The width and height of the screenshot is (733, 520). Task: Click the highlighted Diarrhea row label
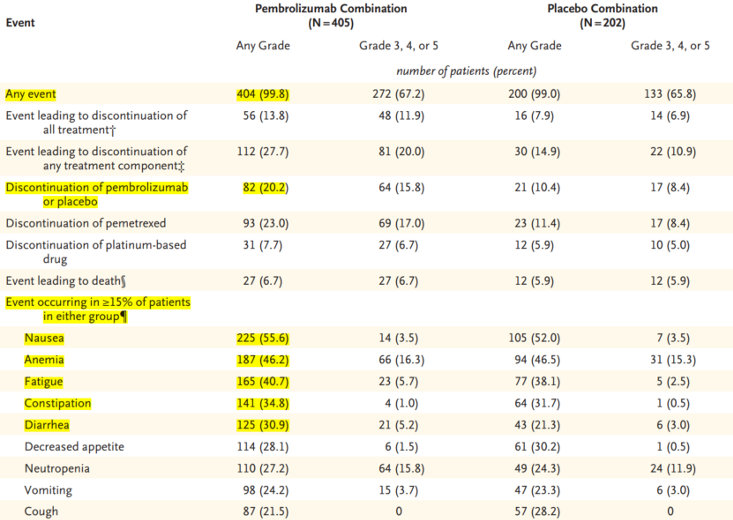click(x=48, y=425)
